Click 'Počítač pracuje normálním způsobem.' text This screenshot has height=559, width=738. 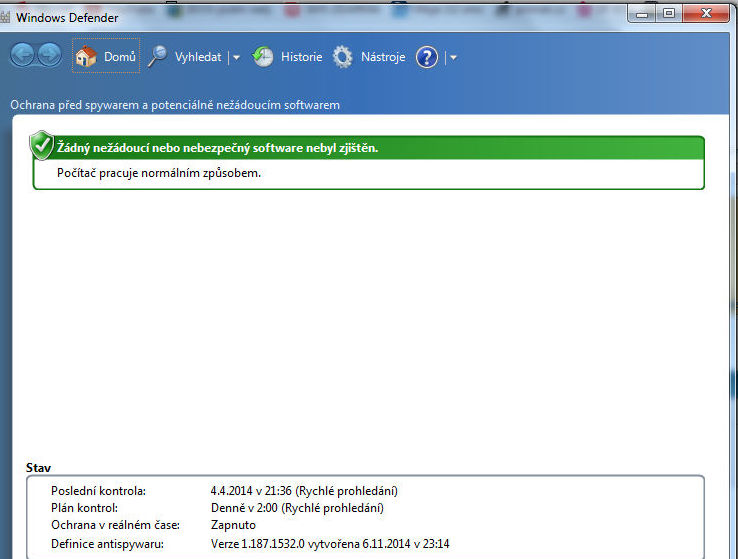coord(159,173)
